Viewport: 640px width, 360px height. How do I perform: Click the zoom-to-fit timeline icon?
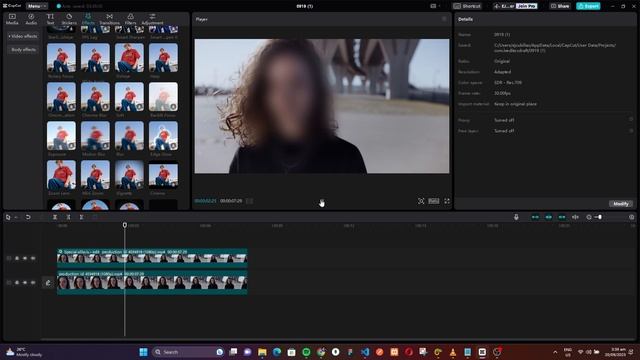631,217
